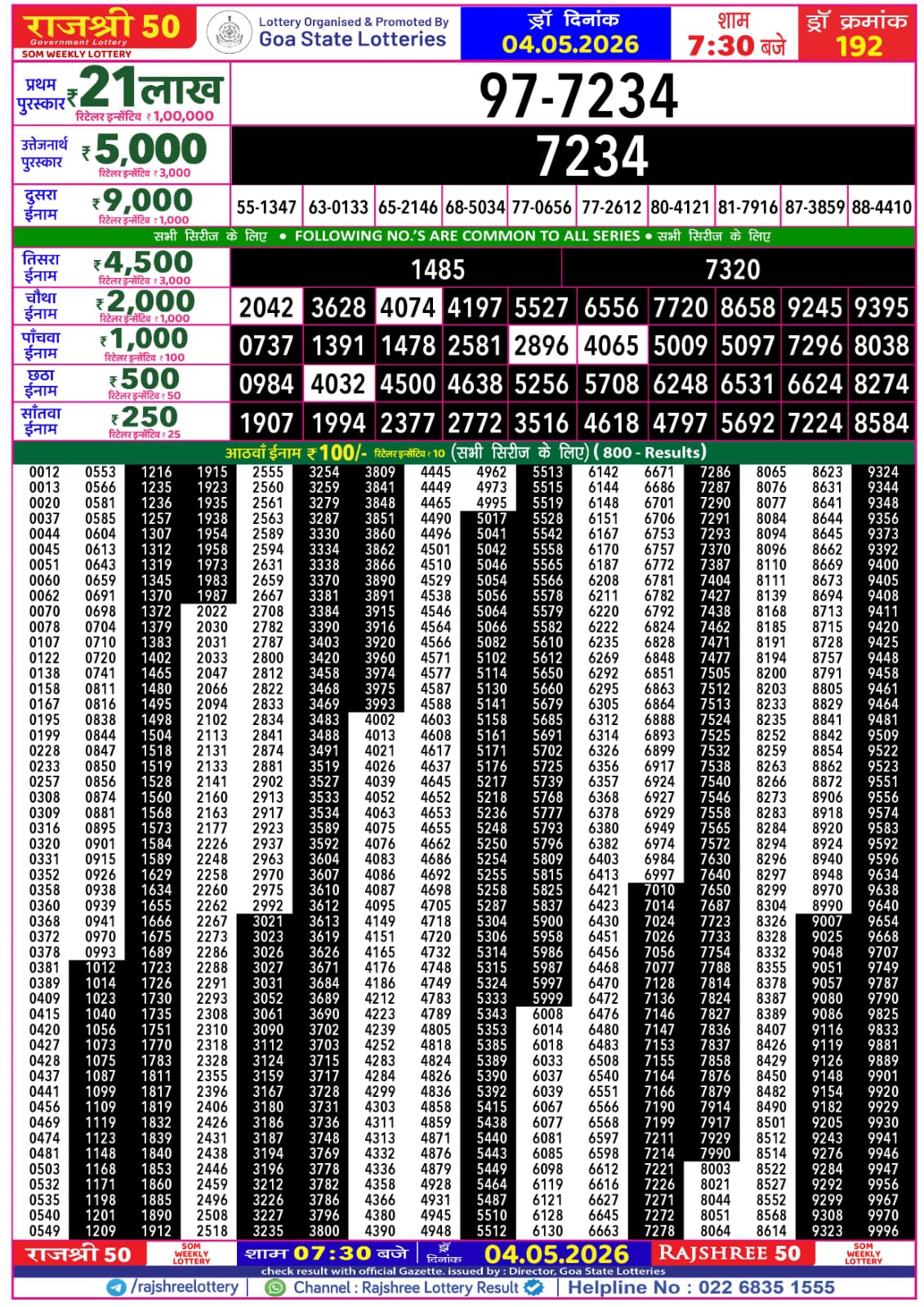The height and width of the screenshot is (1307, 924).
Task: Click the (800 - Results) label
Action: [650, 452]
